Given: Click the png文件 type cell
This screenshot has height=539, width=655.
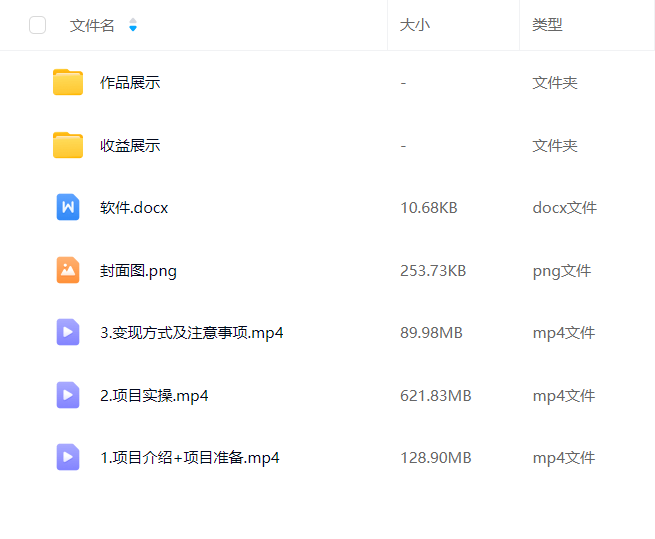Looking at the screenshot, I should (562, 271).
